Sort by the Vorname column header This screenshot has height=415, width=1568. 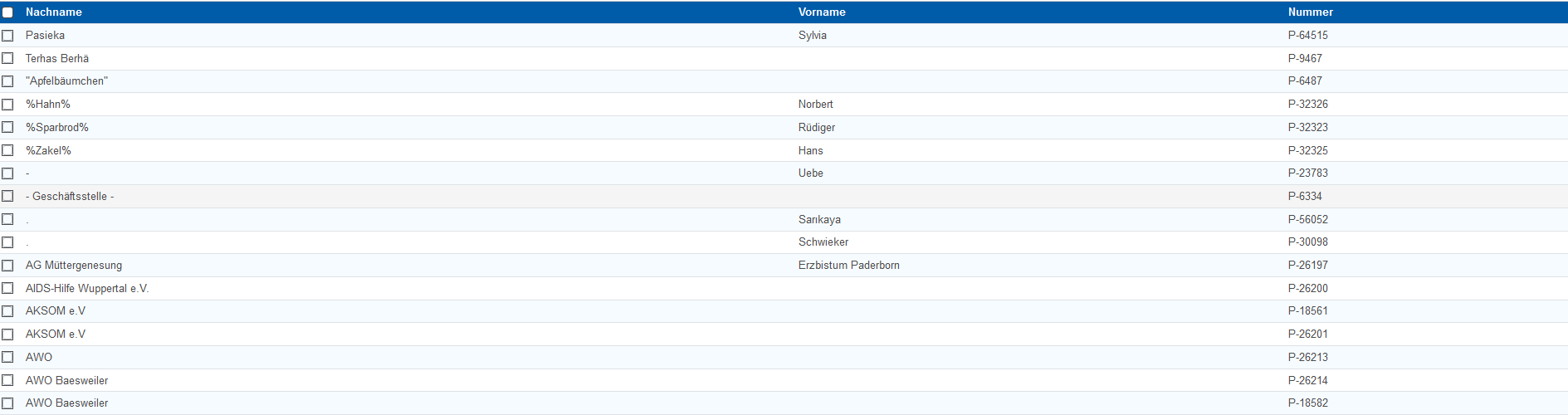point(821,12)
